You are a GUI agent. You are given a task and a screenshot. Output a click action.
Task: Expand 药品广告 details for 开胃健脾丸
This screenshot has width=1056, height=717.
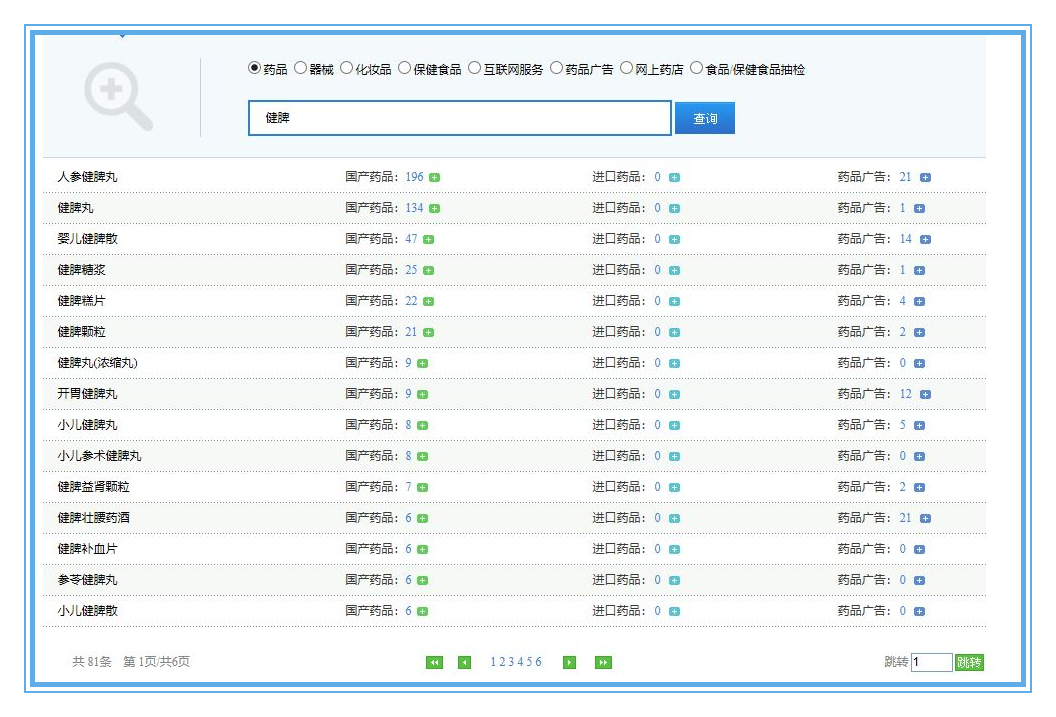pos(923,393)
